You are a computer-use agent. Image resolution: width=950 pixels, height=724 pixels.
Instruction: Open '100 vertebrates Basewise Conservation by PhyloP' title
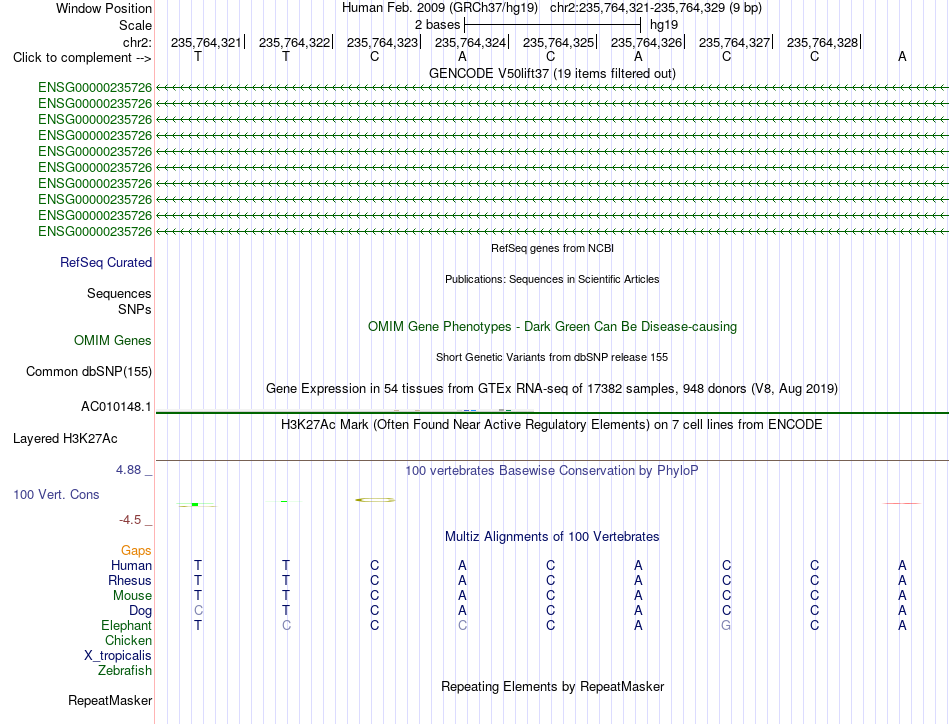pos(552,471)
